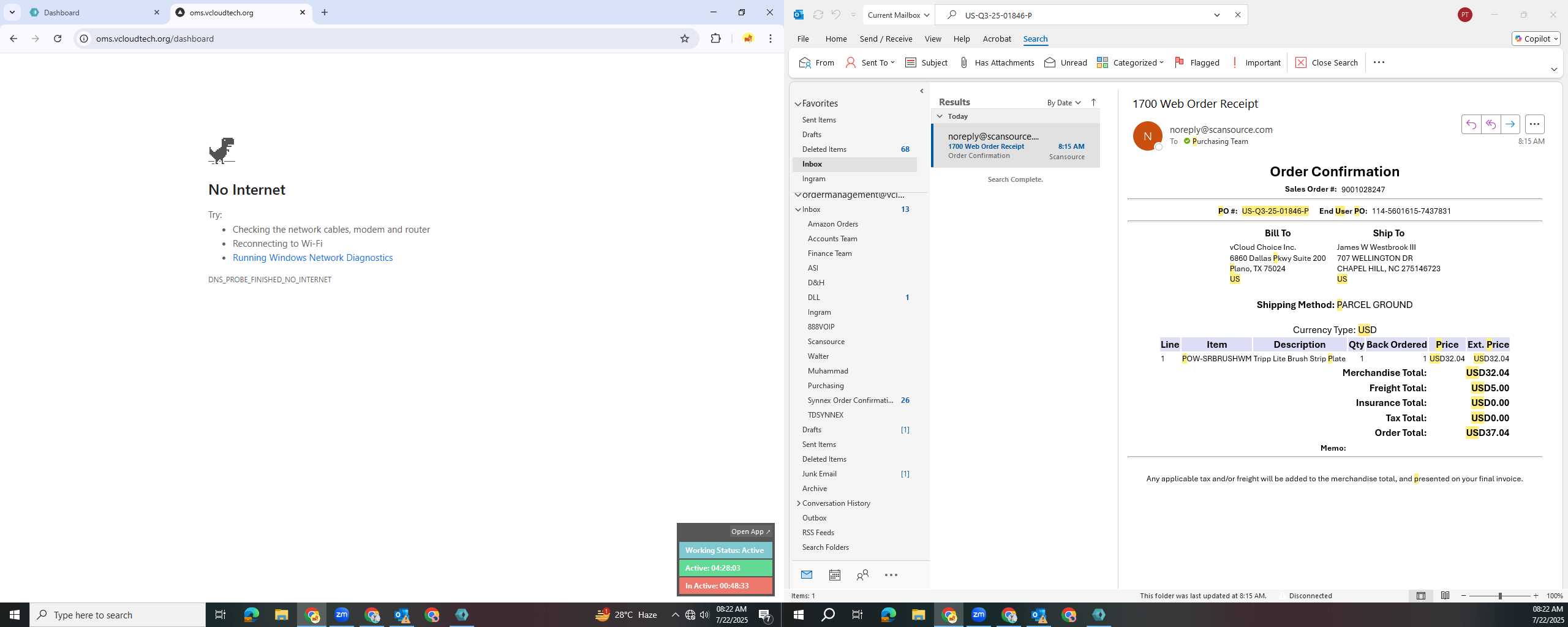Open the Outlook View tab
Screen dimensions: 1568x627
click(933, 39)
